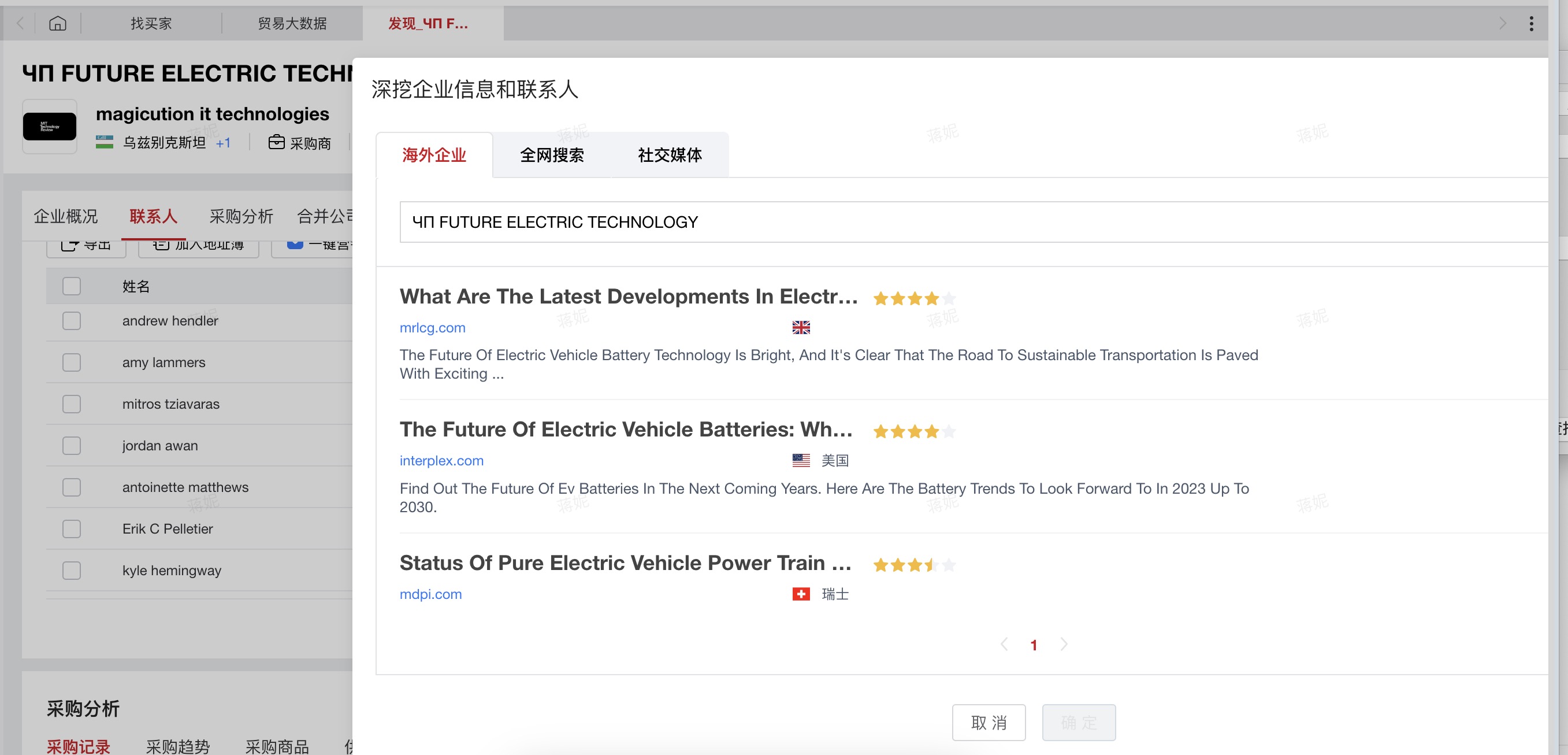The width and height of the screenshot is (1568, 755).
Task: Select kyle hemingway's checkbox
Action: (72, 571)
